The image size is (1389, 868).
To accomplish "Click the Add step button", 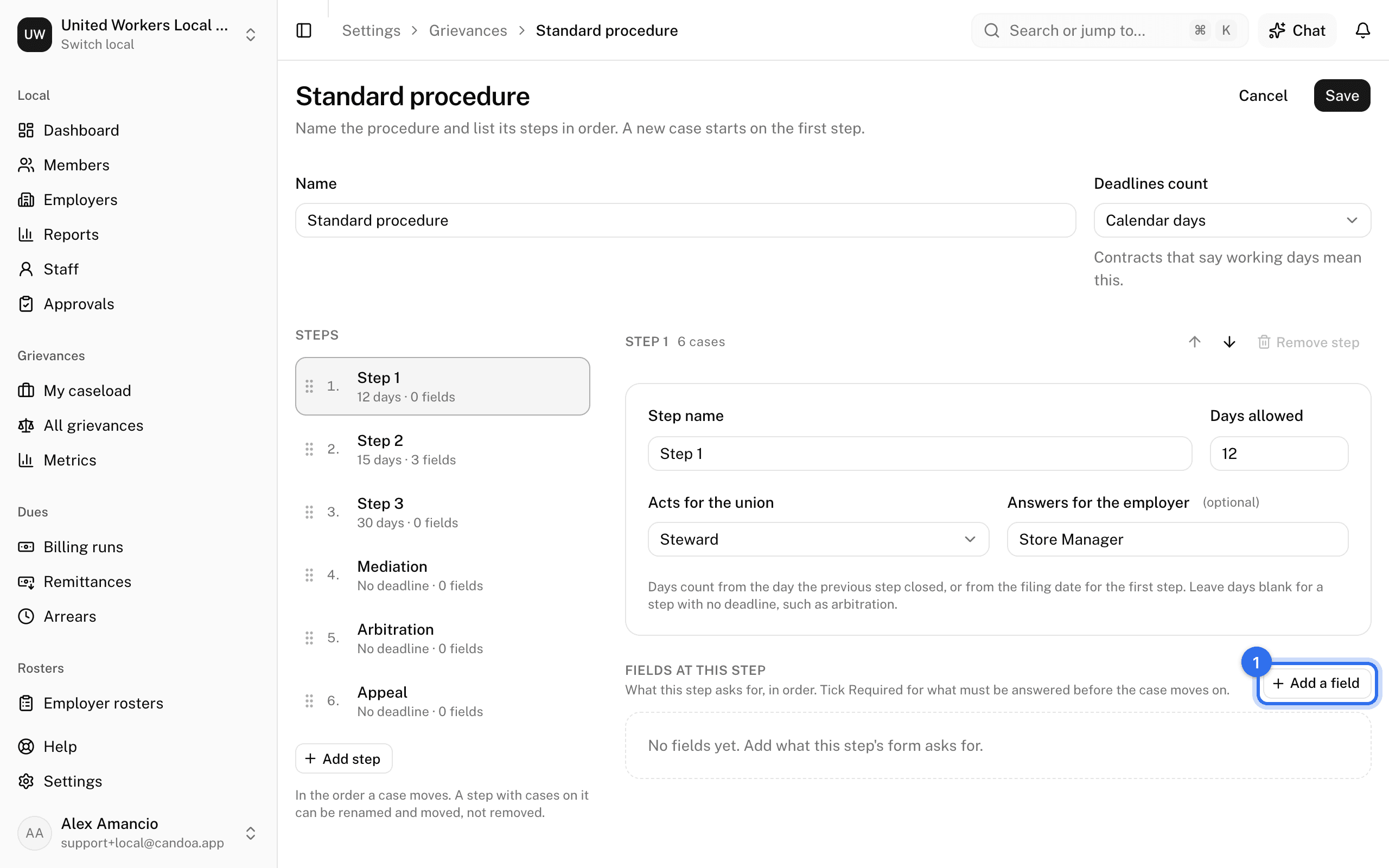I will (344, 758).
